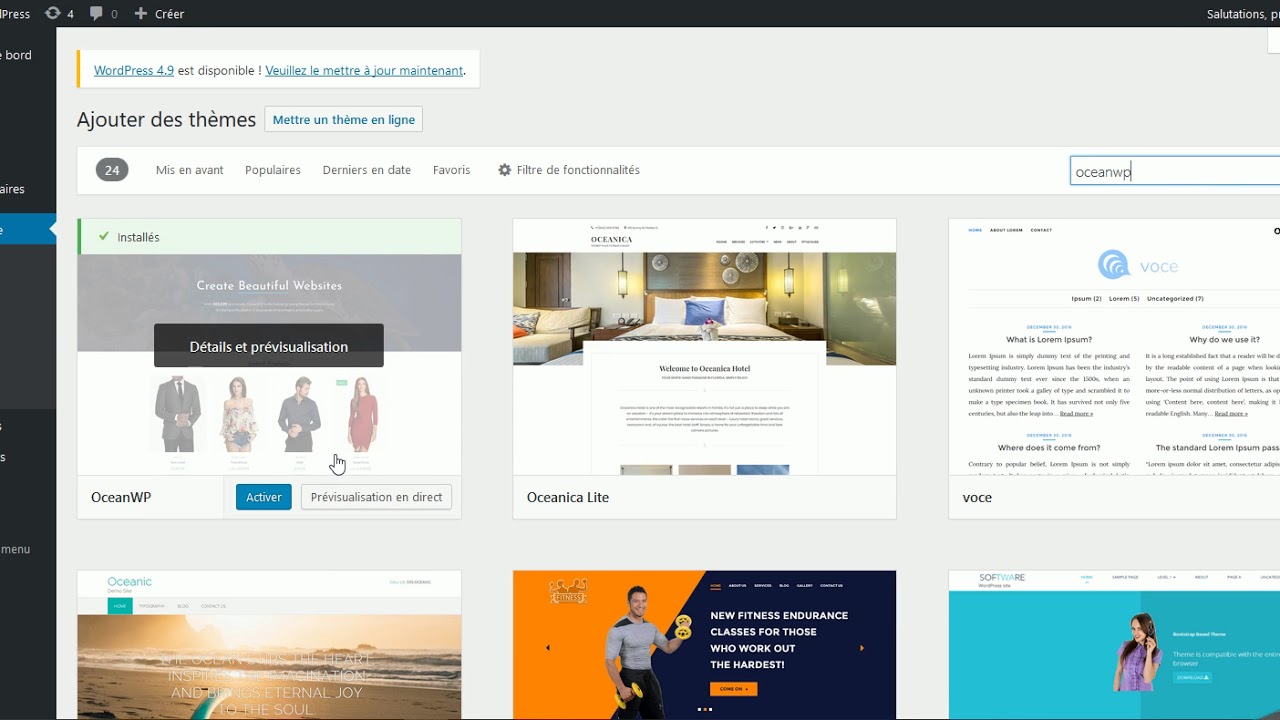Click the plus Créer icon
The image size is (1280, 720).
pos(140,14)
